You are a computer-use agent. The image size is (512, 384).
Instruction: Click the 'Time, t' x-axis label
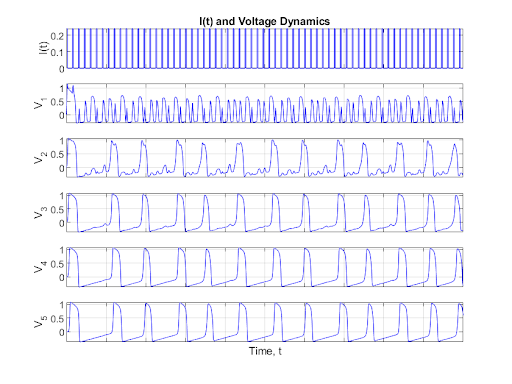point(265,351)
